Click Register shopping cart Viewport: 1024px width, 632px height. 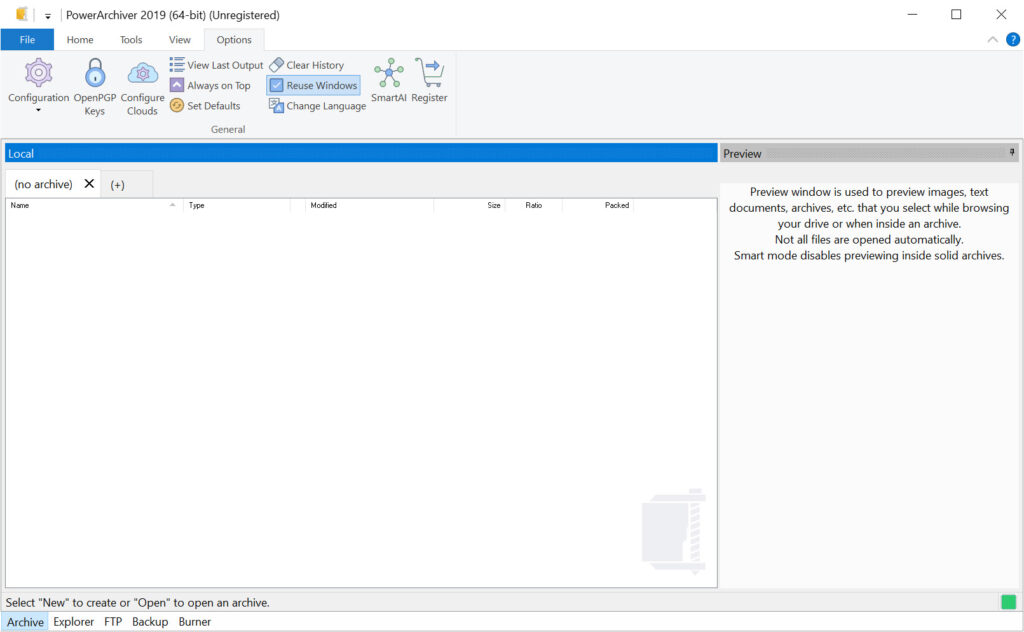pyautogui.click(x=429, y=80)
